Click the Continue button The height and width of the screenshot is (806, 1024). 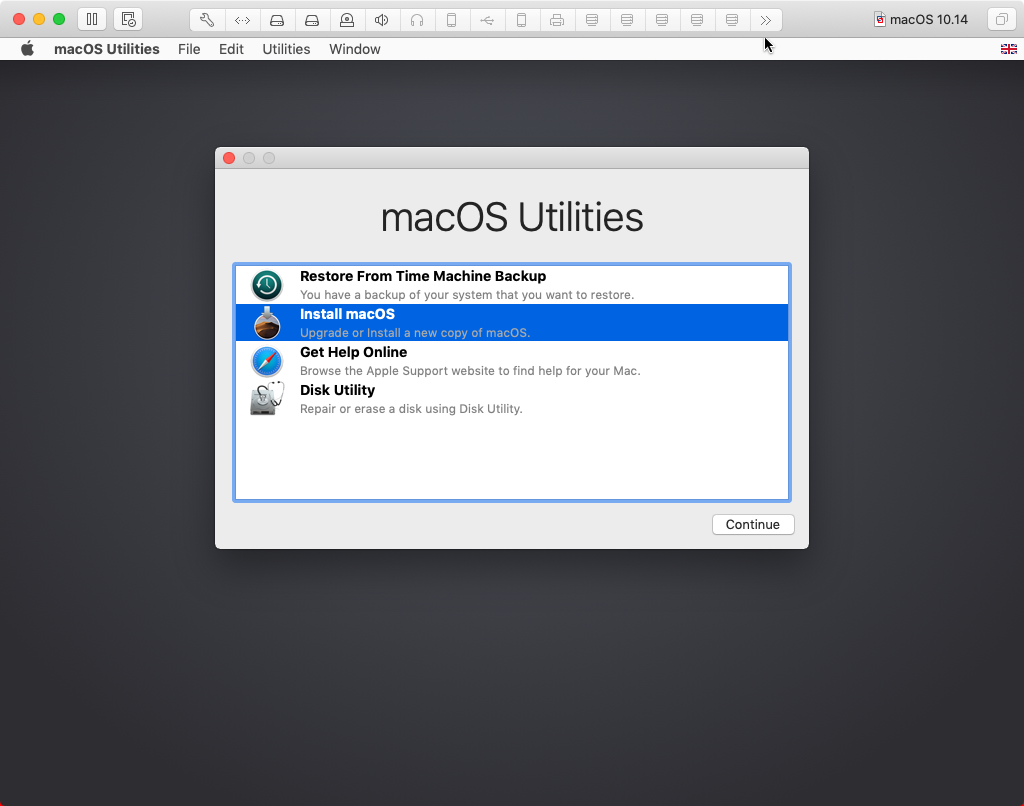pos(752,524)
